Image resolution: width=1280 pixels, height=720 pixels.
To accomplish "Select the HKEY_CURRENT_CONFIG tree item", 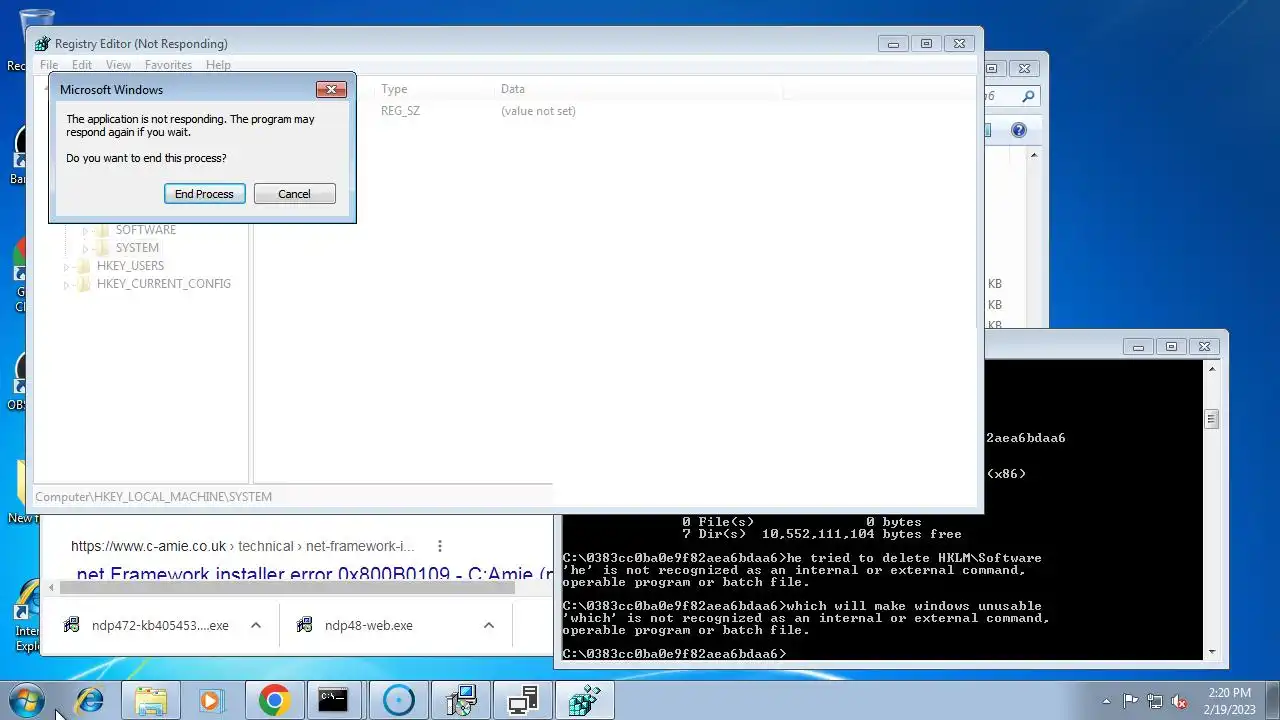I will tap(164, 284).
